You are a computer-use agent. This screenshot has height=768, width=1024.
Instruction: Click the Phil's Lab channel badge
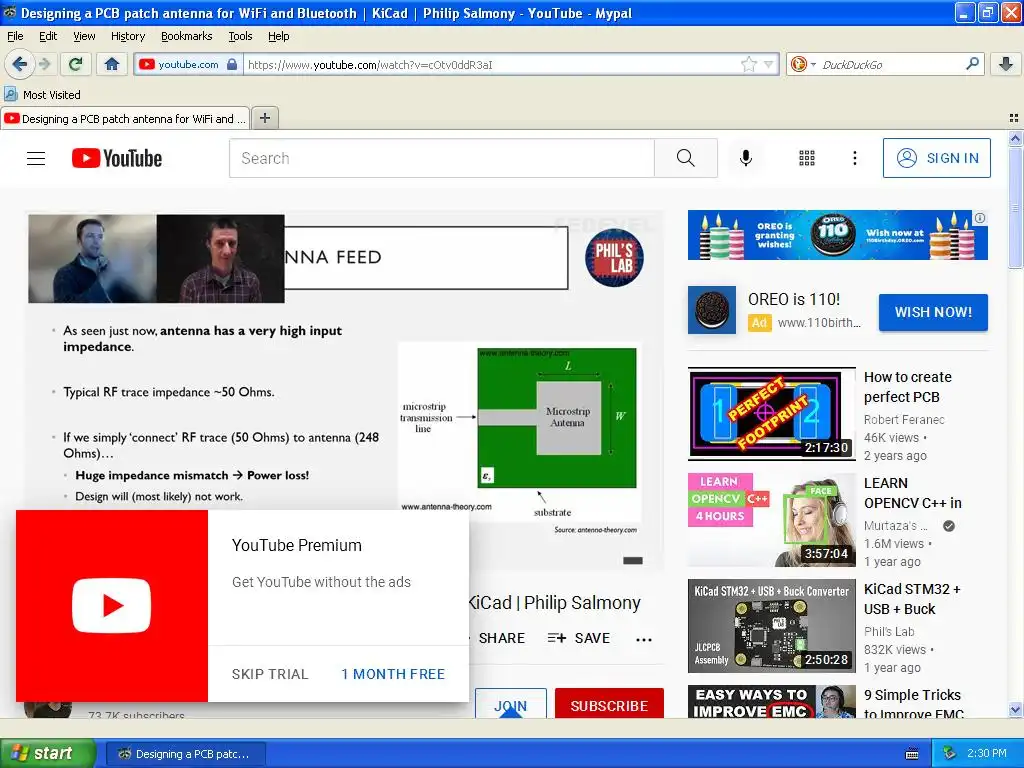coord(614,257)
